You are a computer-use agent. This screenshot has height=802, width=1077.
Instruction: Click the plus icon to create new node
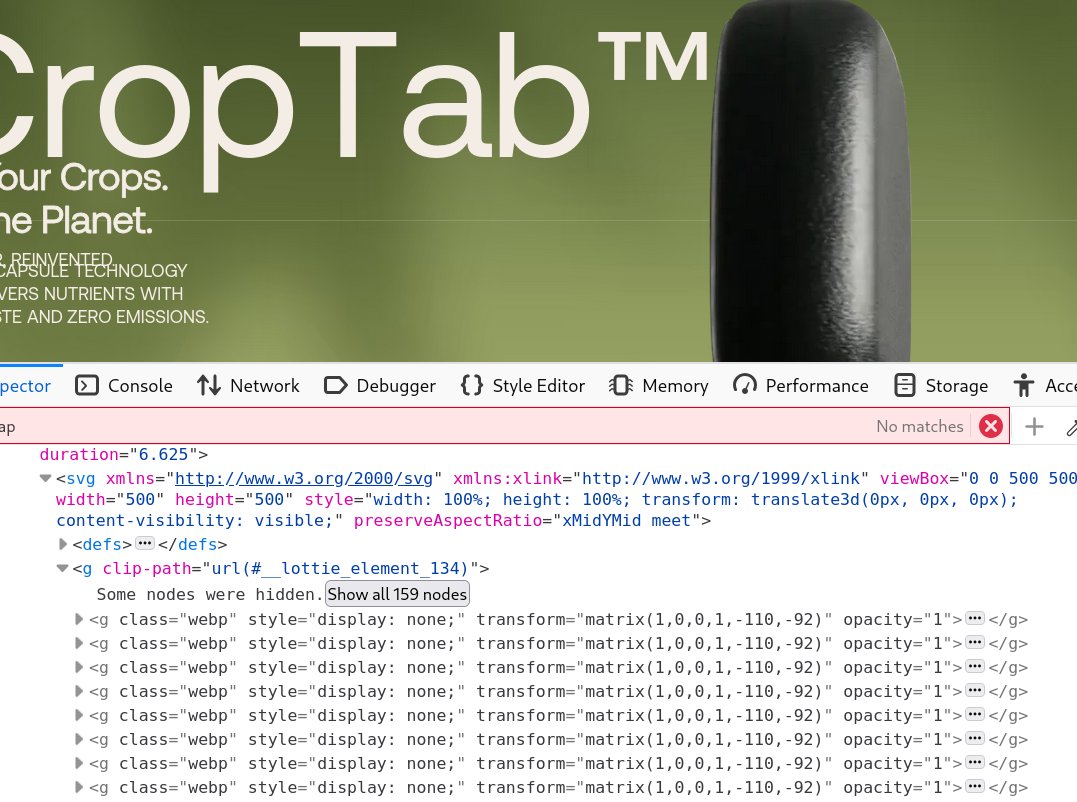1034,426
